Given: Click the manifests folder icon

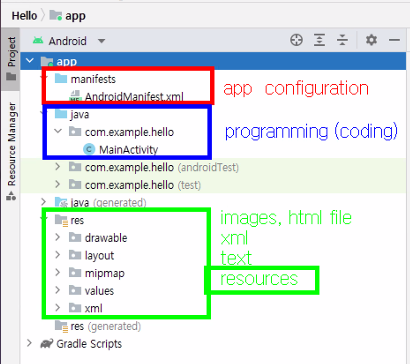Looking at the screenshot, I should (x=61, y=78).
